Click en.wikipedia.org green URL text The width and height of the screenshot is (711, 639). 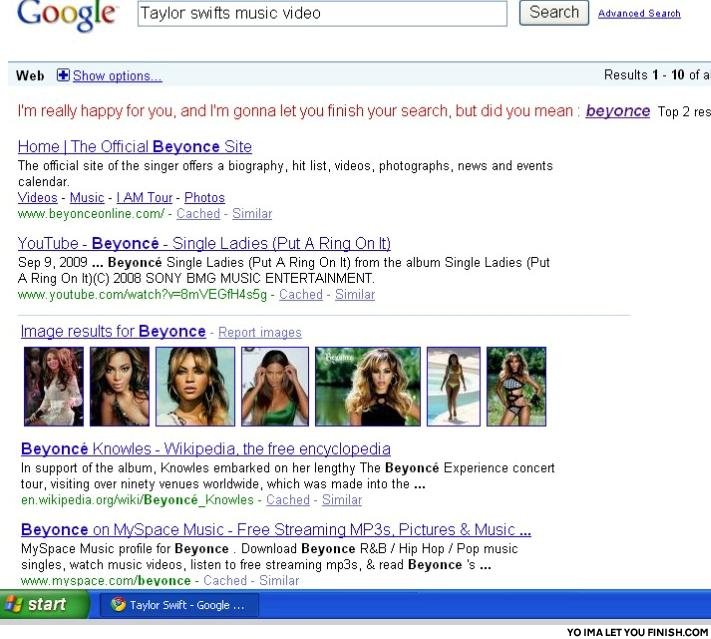coord(137,500)
